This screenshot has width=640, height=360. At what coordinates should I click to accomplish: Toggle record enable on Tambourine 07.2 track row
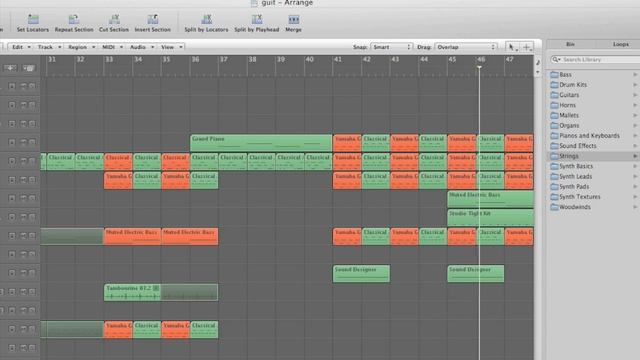pyautogui.click(x=12, y=291)
